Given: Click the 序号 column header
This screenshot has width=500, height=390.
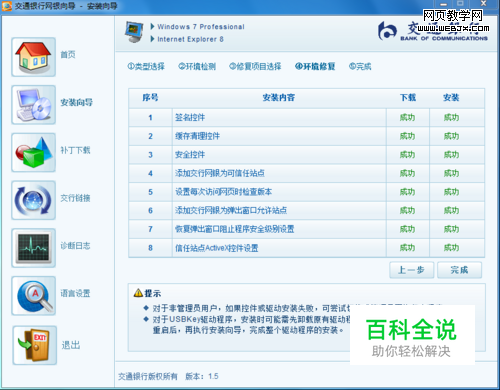Looking at the screenshot, I should [150, 97].
